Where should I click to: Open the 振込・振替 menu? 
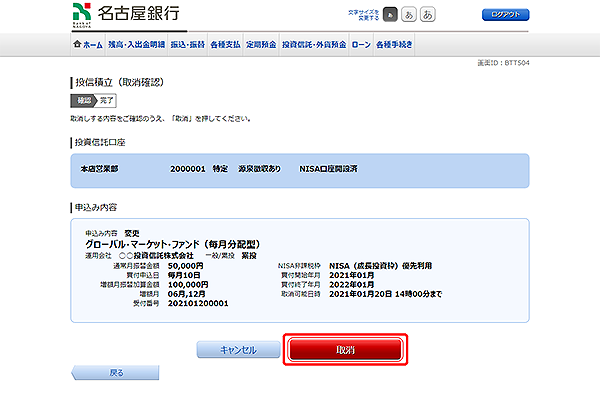188,45
